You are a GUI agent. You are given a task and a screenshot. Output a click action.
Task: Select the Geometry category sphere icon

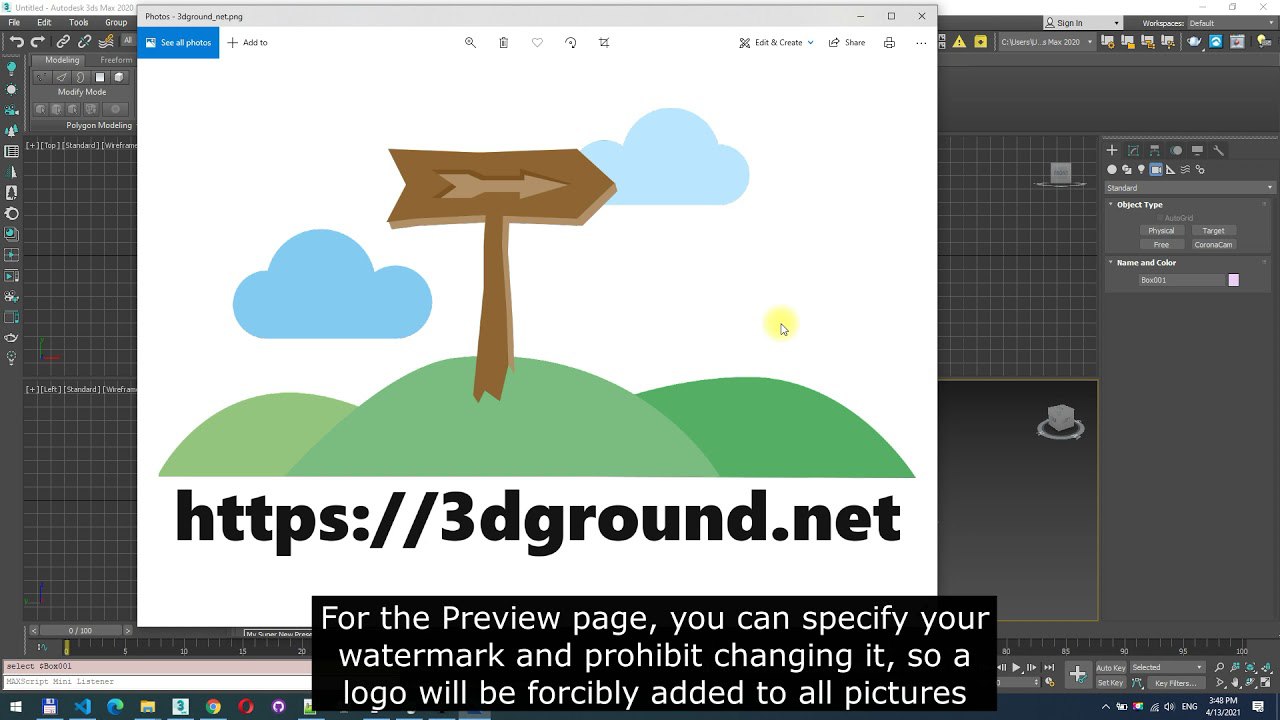[x=1112, y=170]
